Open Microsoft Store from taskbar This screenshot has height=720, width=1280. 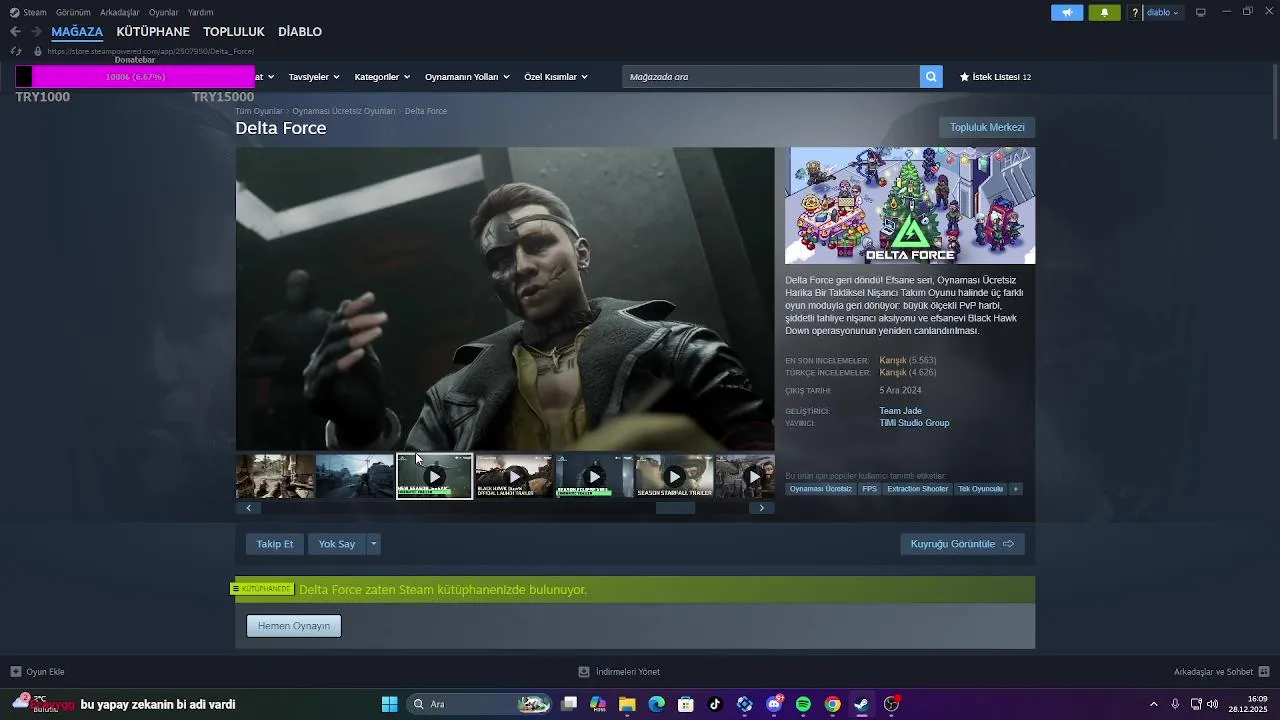686,704
